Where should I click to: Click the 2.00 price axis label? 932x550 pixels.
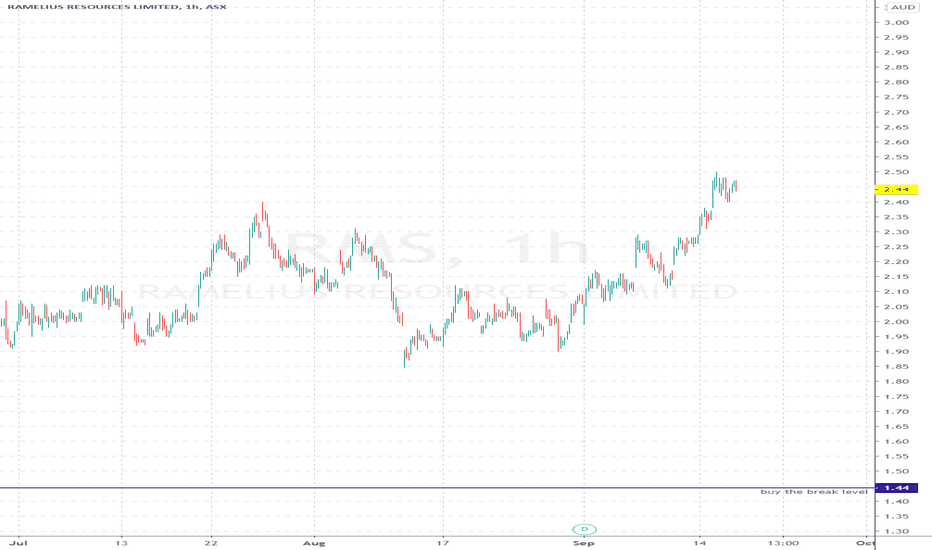[896, 322]
